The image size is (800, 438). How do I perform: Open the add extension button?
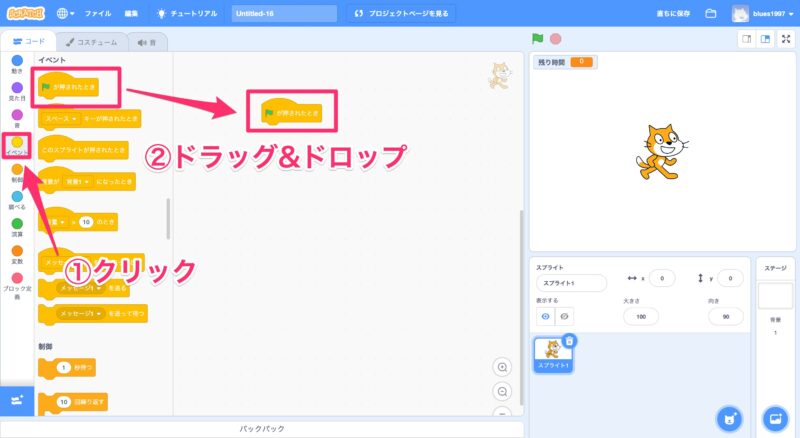click(x=17, y=399)
